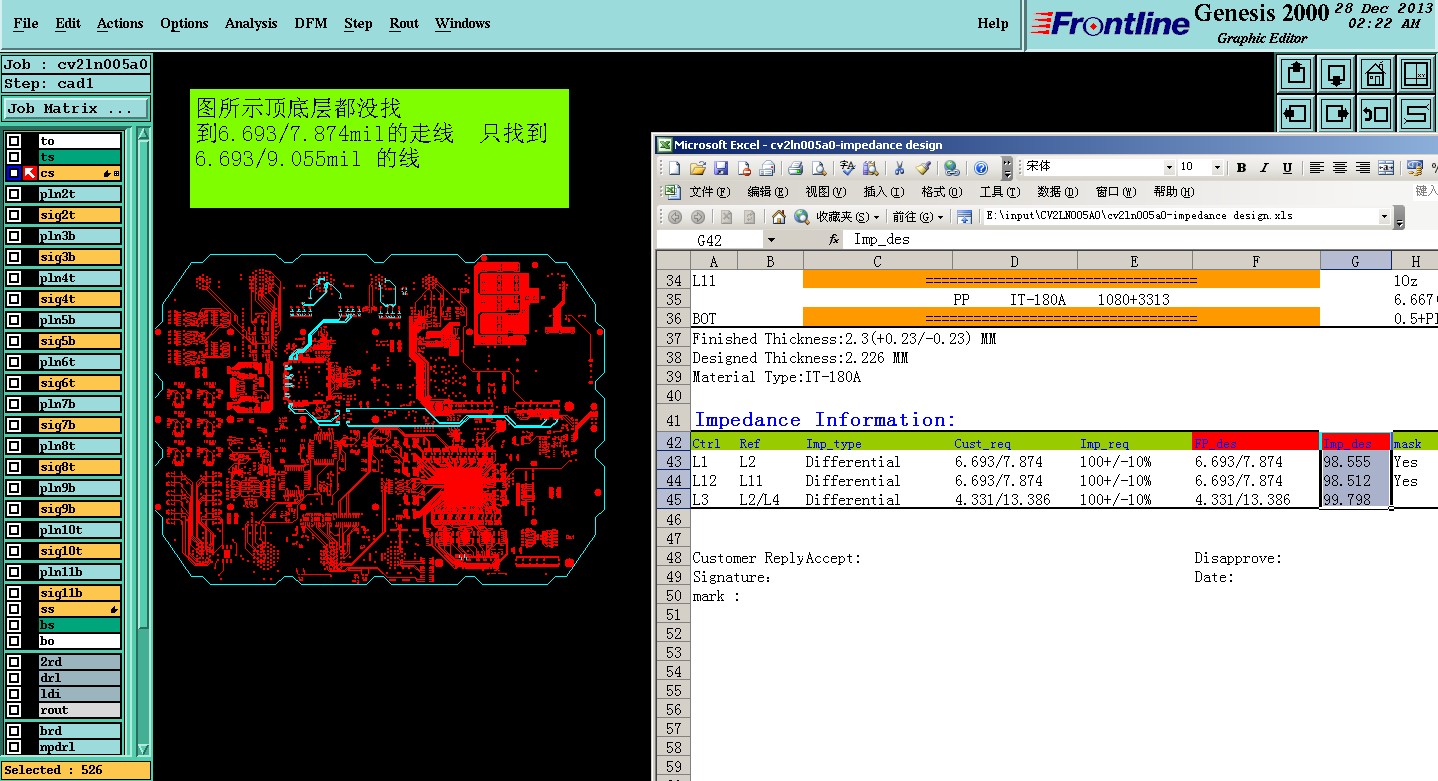
Task: Click Excel Italic button
Action: [x=1264, y=168]
